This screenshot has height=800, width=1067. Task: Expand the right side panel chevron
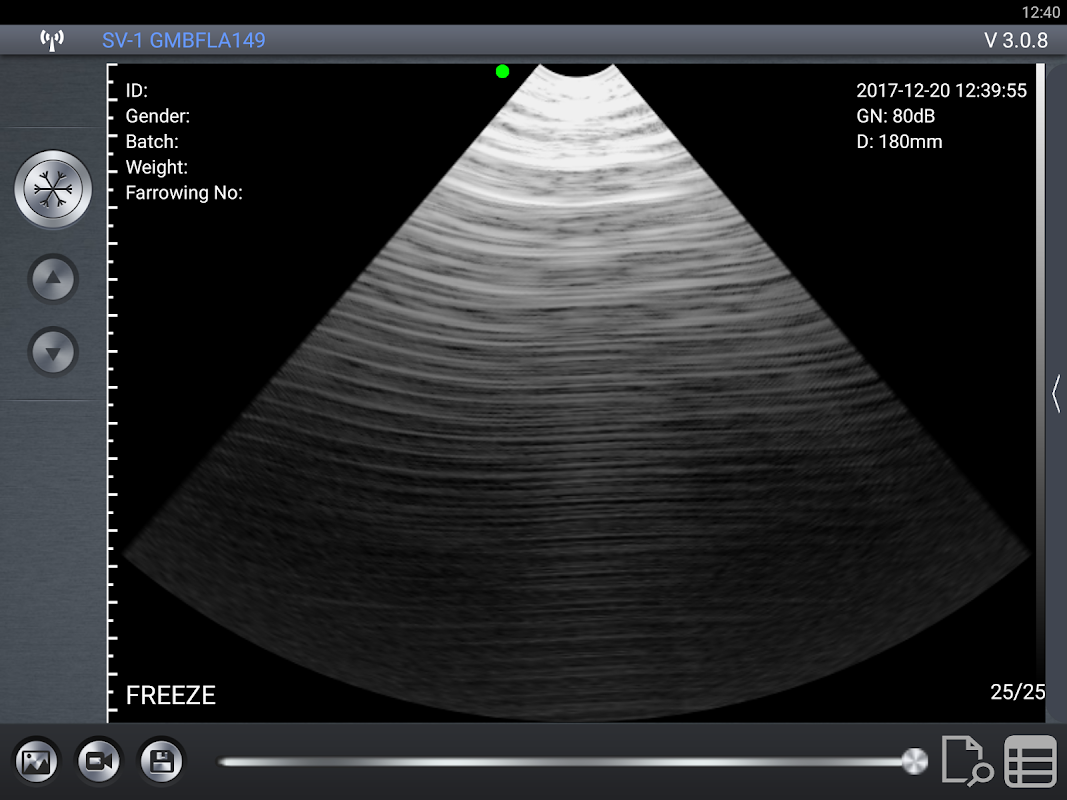tap(1056, 393)
